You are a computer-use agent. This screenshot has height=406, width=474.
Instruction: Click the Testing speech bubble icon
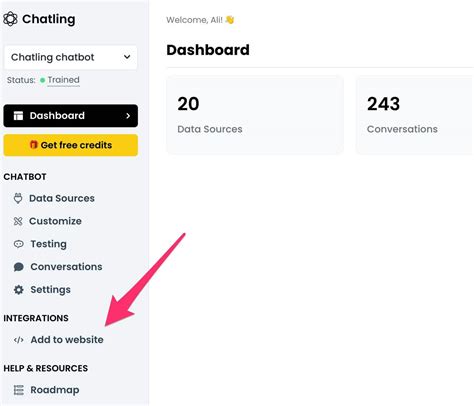pyautogui.click(x=19, y=244)
